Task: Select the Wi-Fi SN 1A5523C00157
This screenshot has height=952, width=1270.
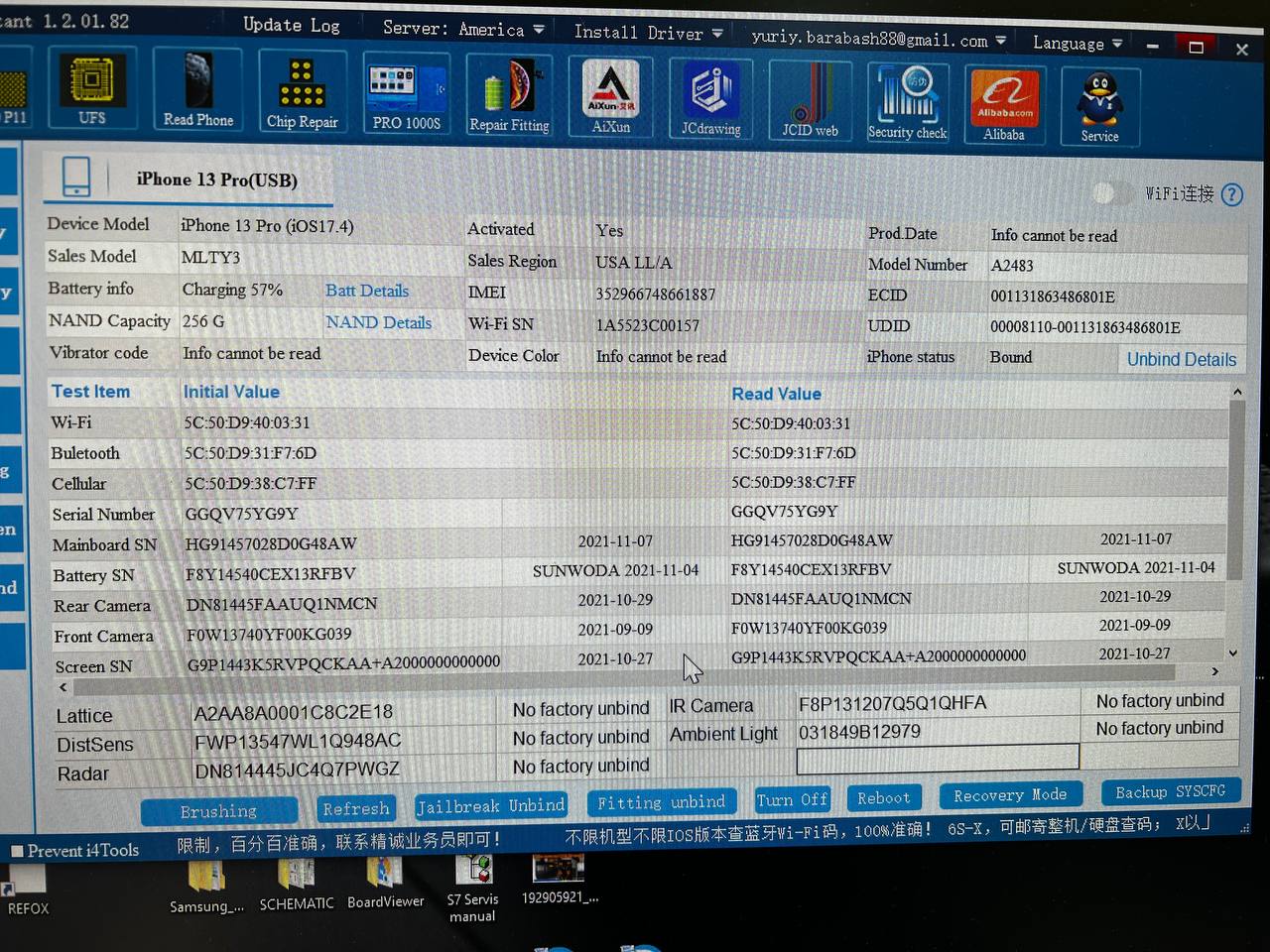Action: (x=647, y=325)
